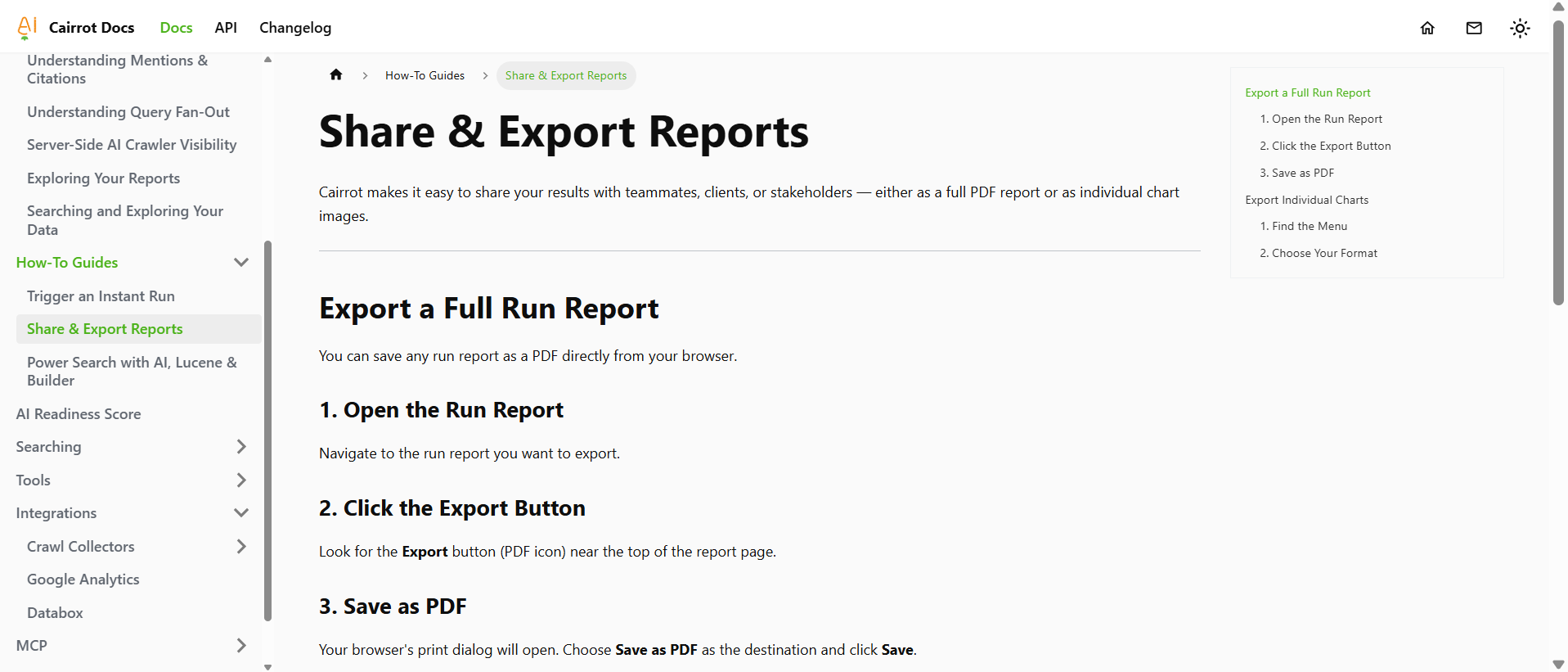Click the Cairrot carrot logo icon
Screen dimensions: 1568x672
tap(27, 28)
